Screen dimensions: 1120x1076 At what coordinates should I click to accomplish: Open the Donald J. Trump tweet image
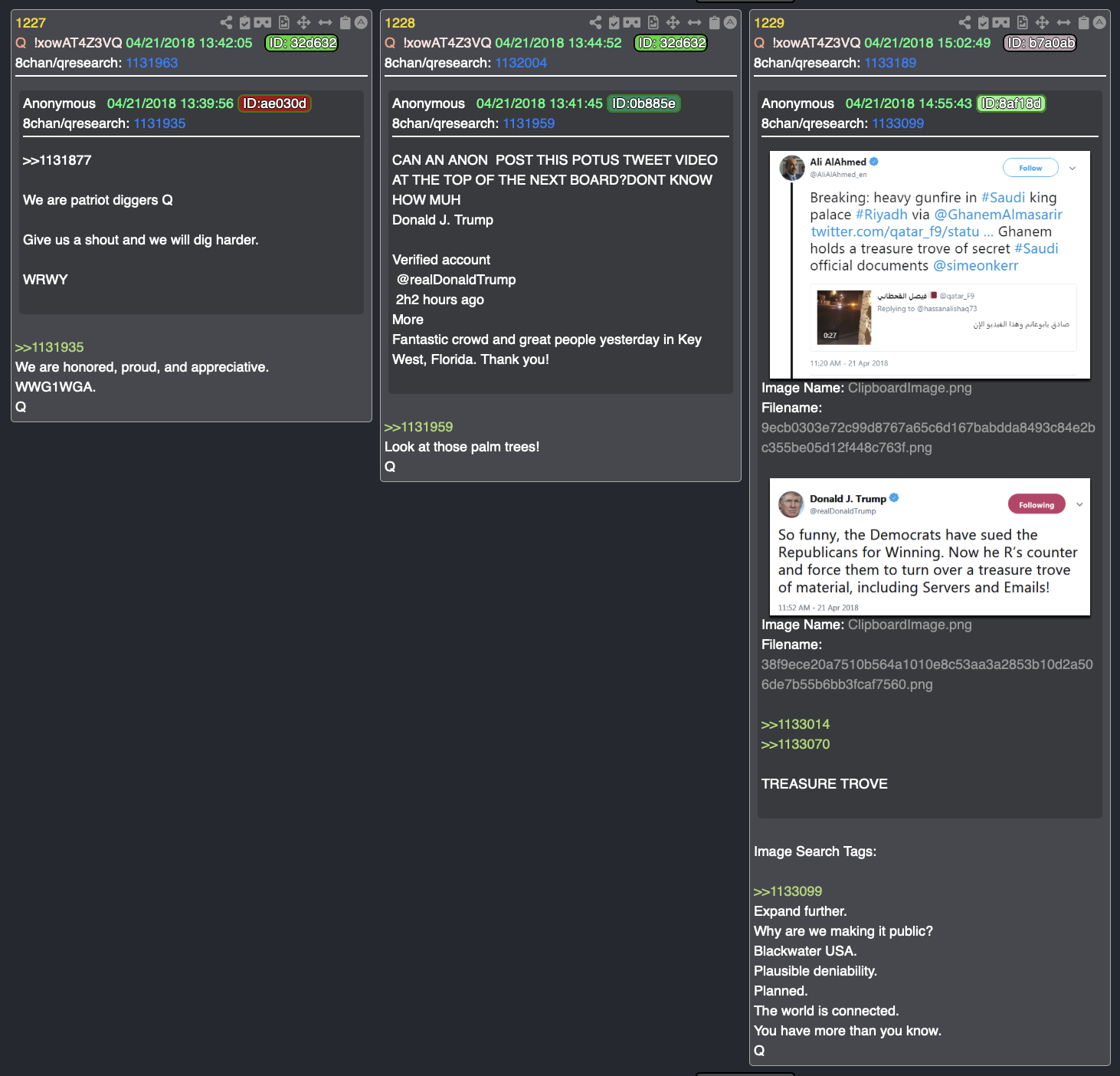929,546
